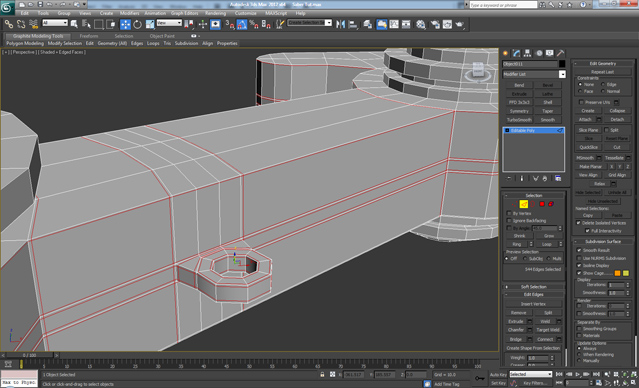Switch to the Display command panel tab
639x388 pixels.
550,53
